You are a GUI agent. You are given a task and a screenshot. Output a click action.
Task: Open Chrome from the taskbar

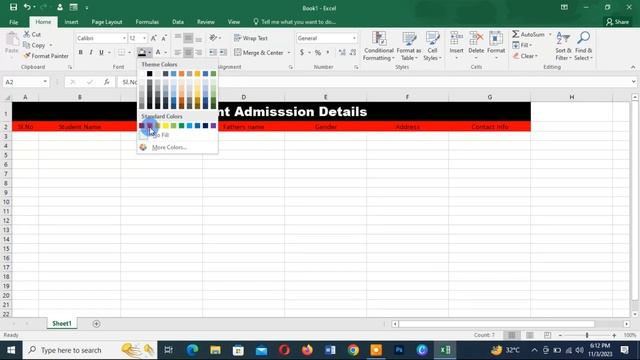[x=353, y=350]
